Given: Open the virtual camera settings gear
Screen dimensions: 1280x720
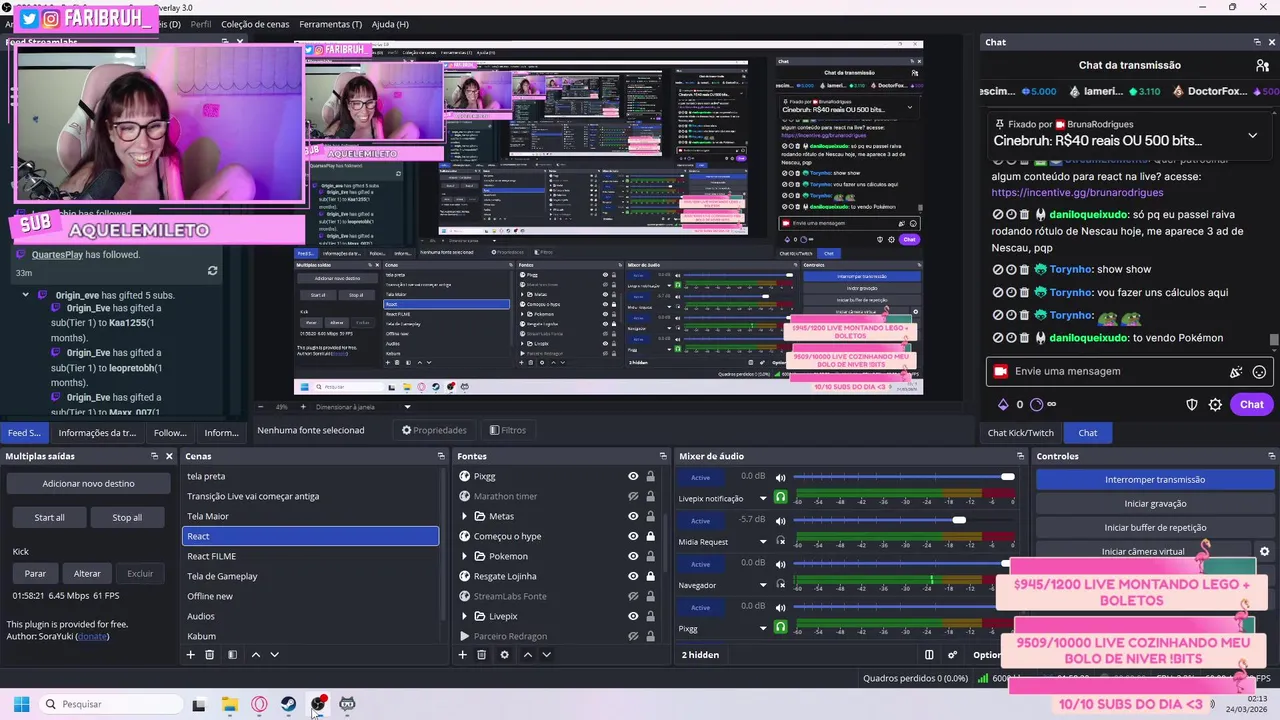Looking at the screenshot, I should [1264, 551].
